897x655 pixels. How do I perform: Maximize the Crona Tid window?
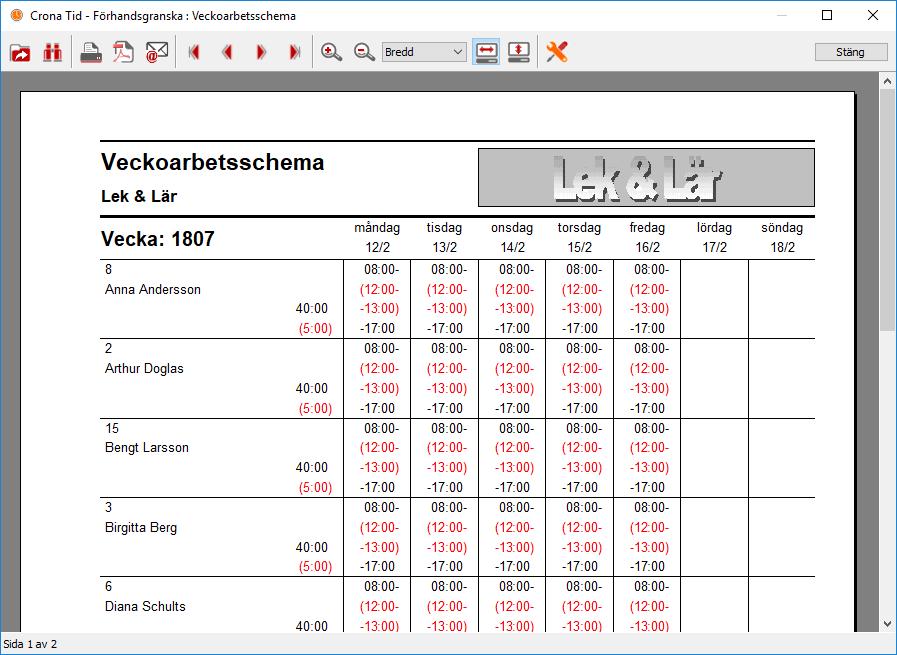(827, 15)
